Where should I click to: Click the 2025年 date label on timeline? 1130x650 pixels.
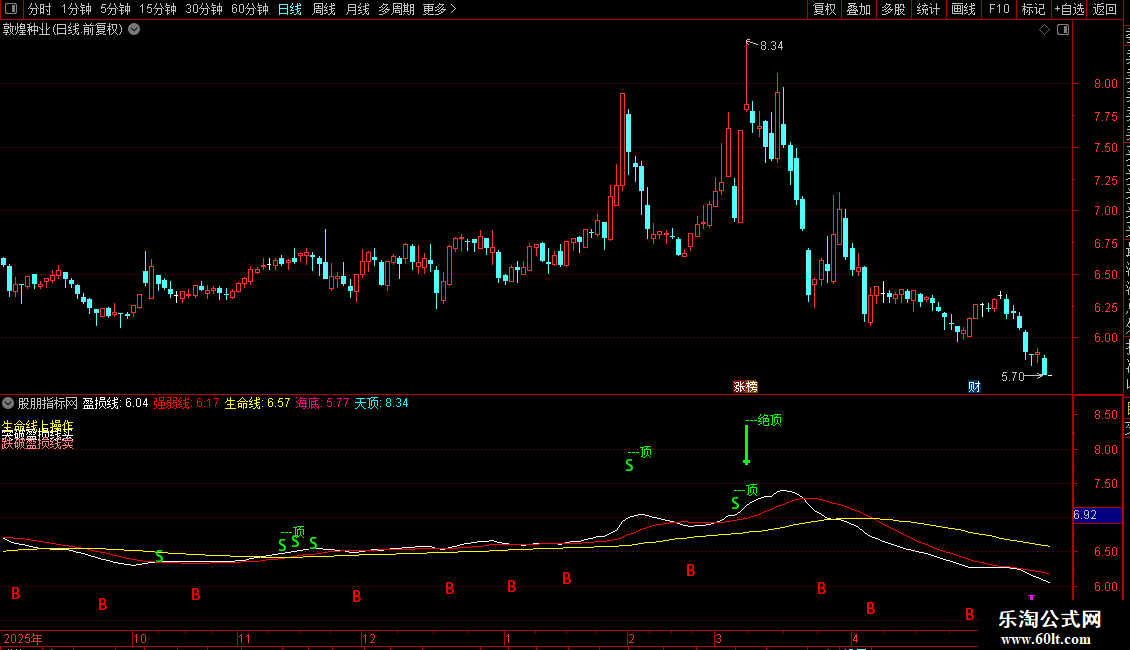[x=22, y=638]
